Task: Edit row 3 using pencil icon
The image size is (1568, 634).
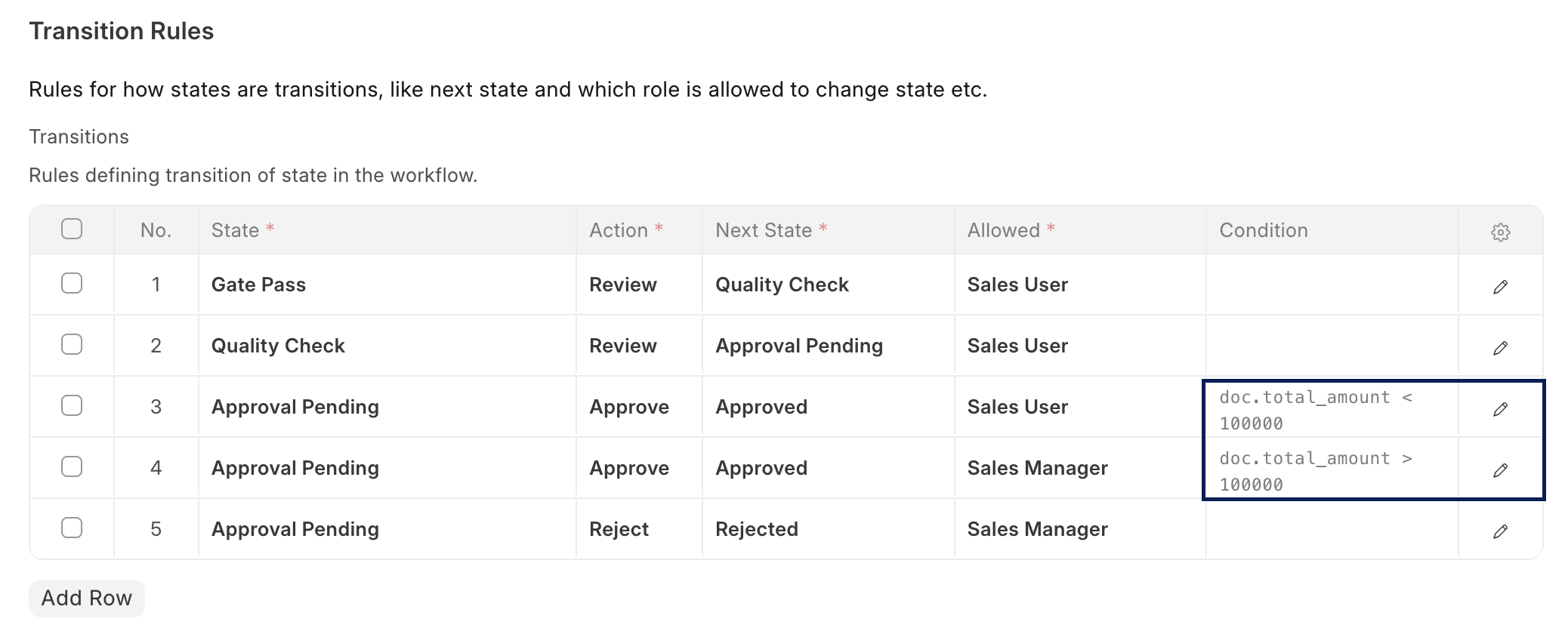Action: click(1500, 409)
